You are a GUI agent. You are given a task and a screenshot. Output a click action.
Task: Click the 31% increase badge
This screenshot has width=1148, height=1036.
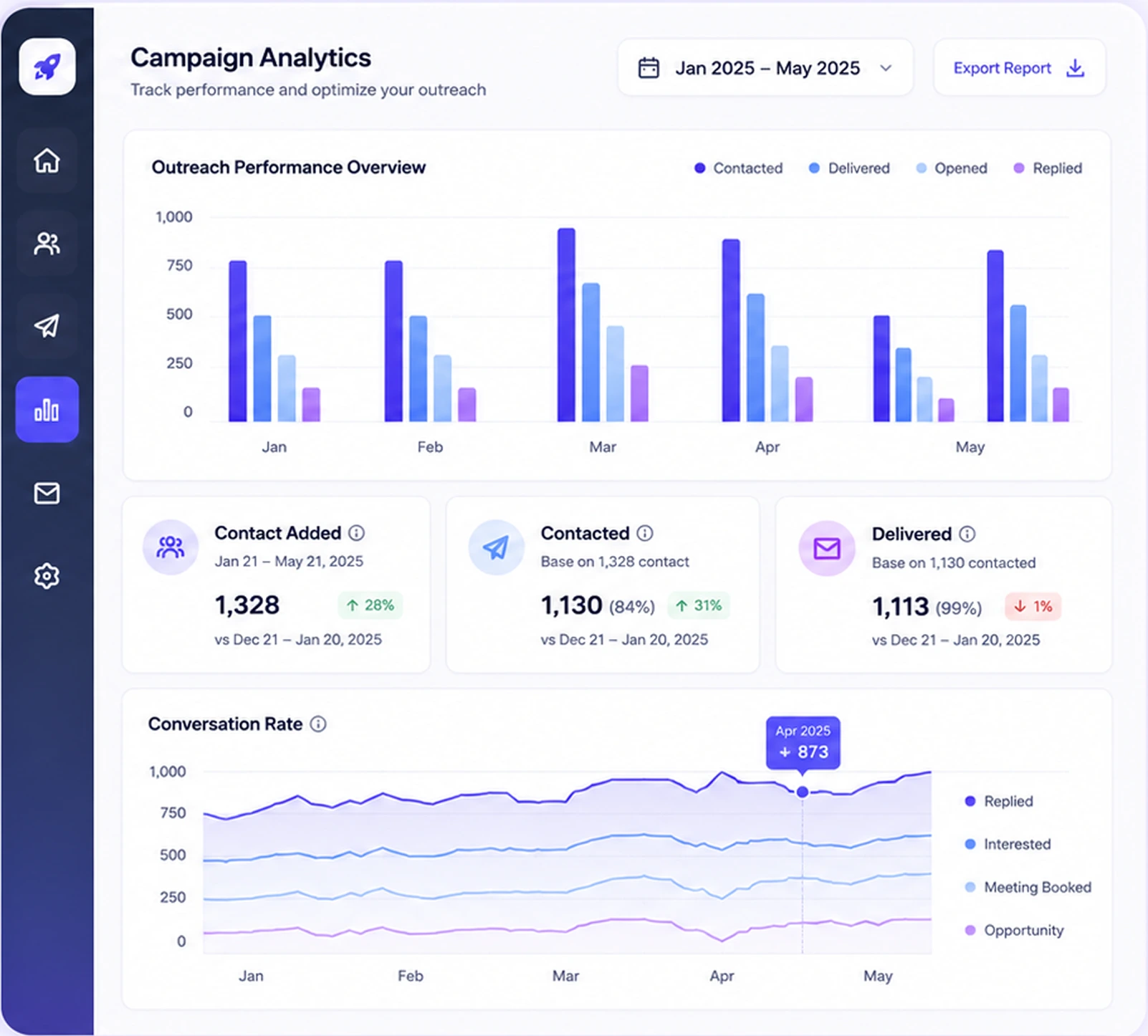tap(699, 605)
